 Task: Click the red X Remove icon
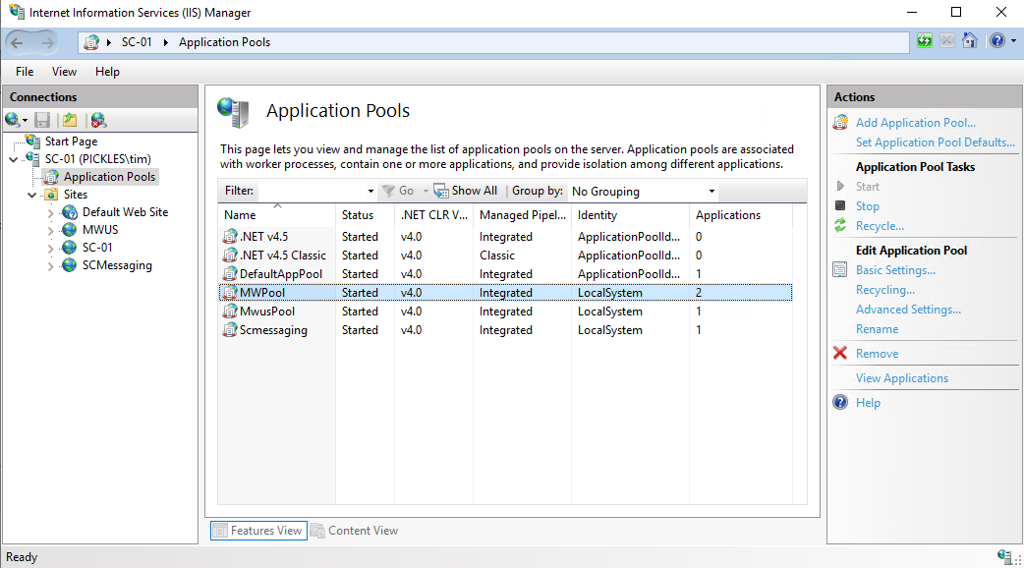point(840,353)
